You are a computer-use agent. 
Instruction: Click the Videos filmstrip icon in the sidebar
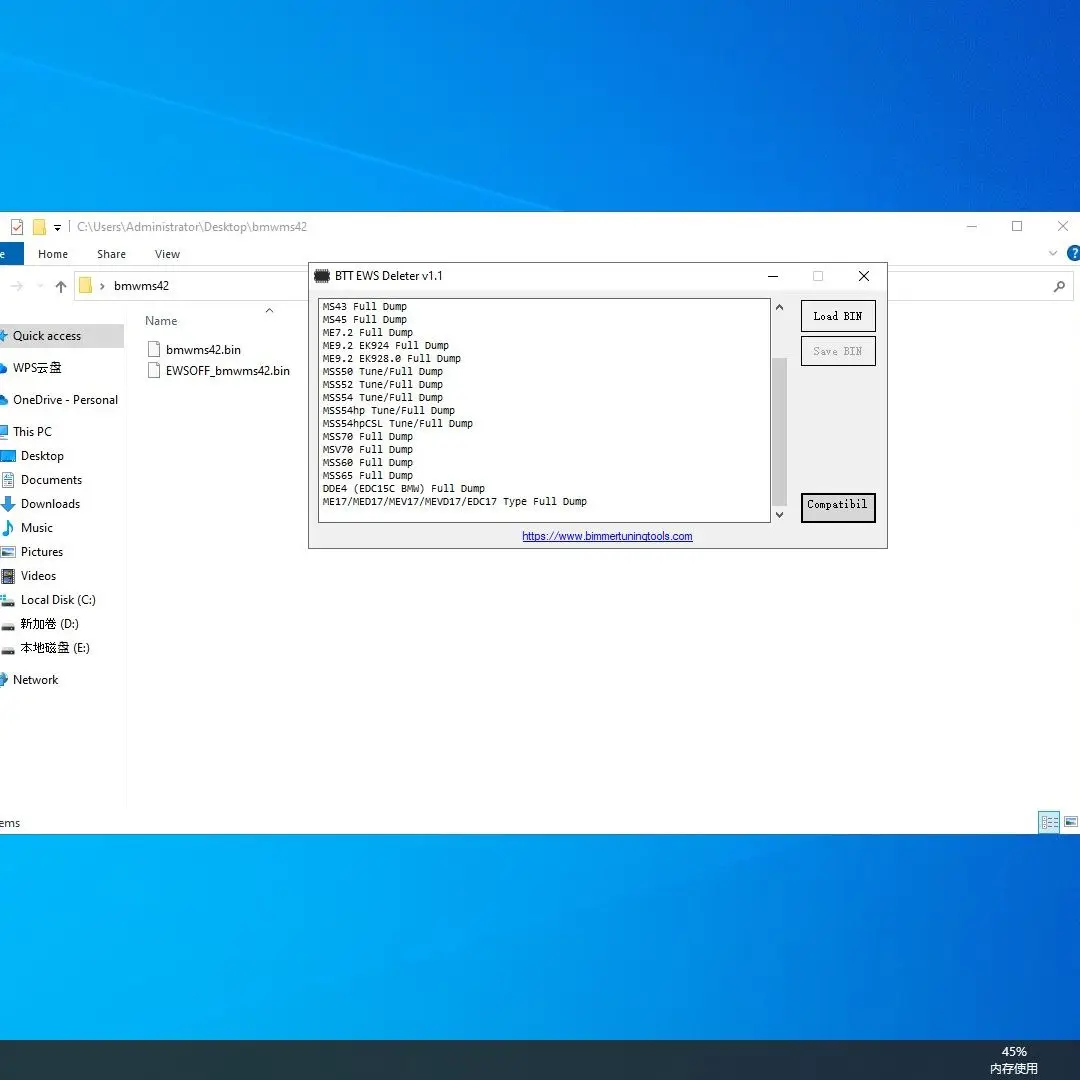[8, 576]
